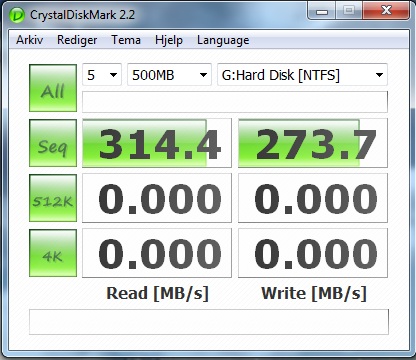Open the Language menu

(223, 40)
